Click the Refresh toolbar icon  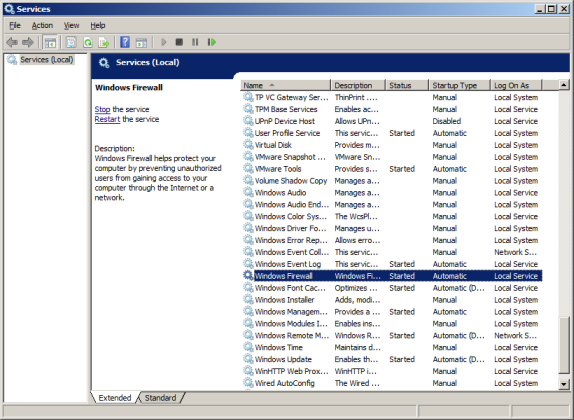pos(88,42)
